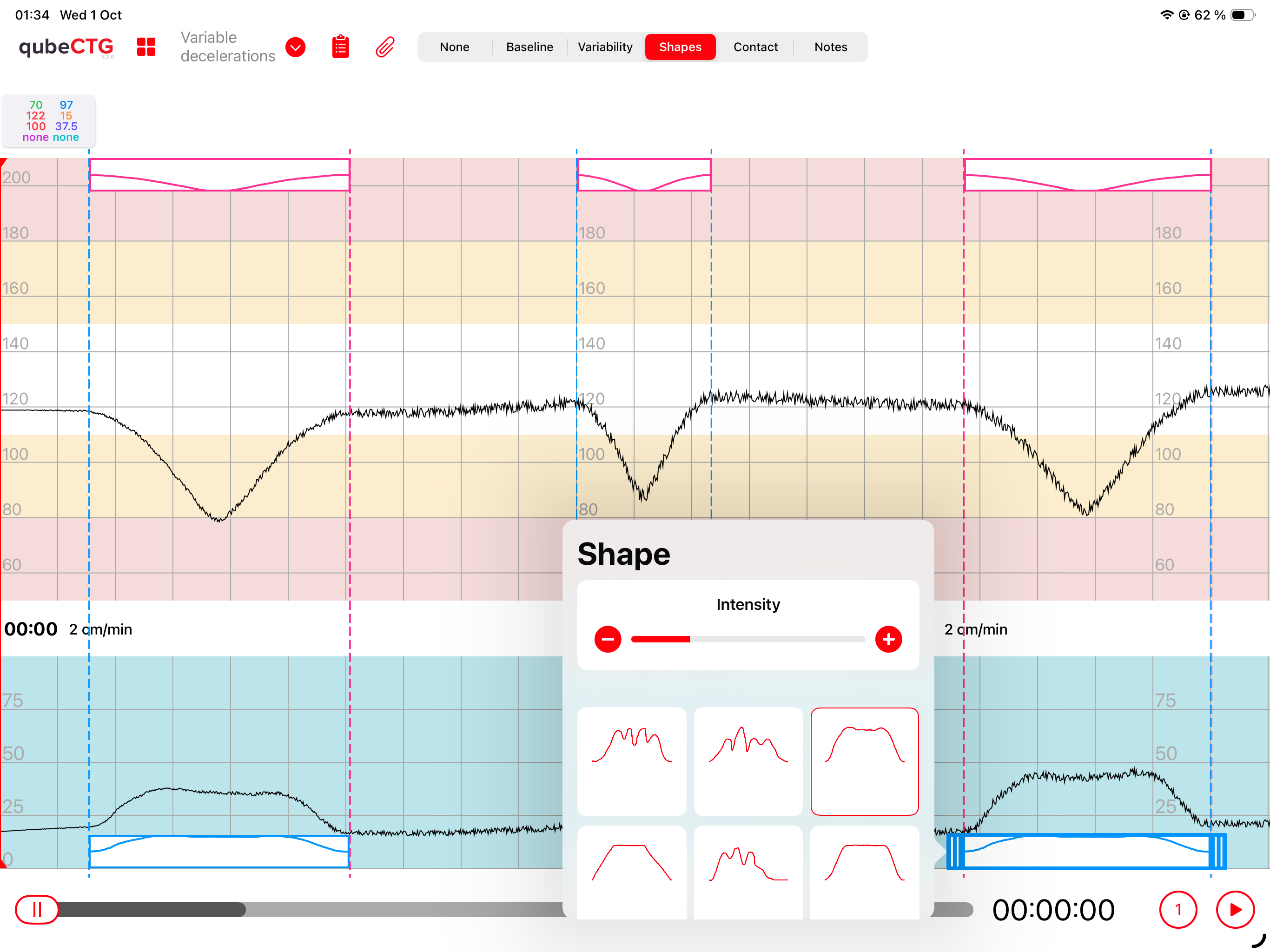Open the Notes tab

pyautogui.click(x=831, y=47)
